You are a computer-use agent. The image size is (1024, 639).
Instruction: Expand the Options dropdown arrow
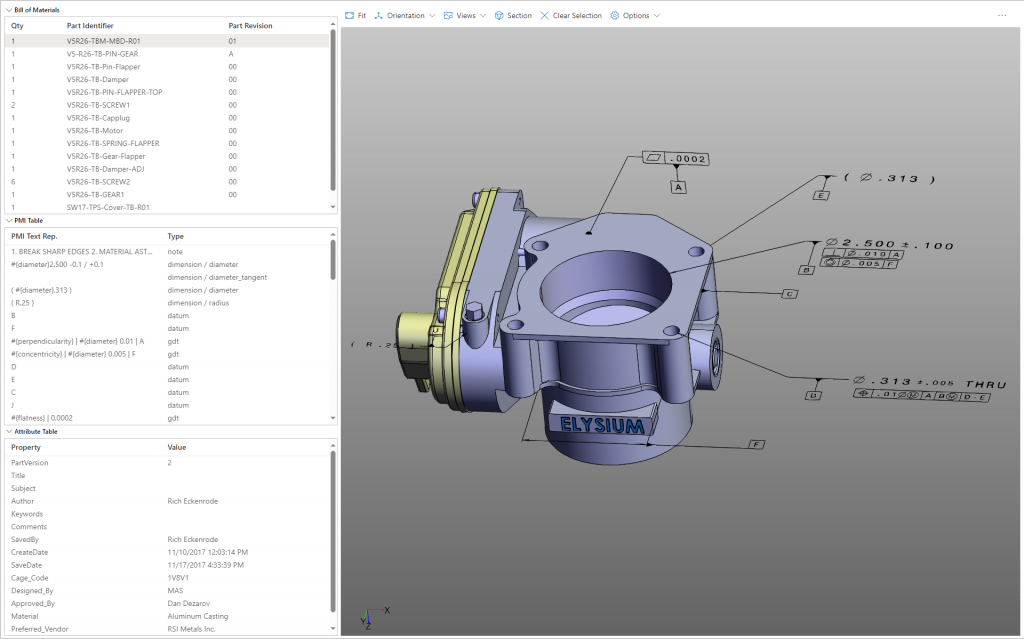click(657, 16)
